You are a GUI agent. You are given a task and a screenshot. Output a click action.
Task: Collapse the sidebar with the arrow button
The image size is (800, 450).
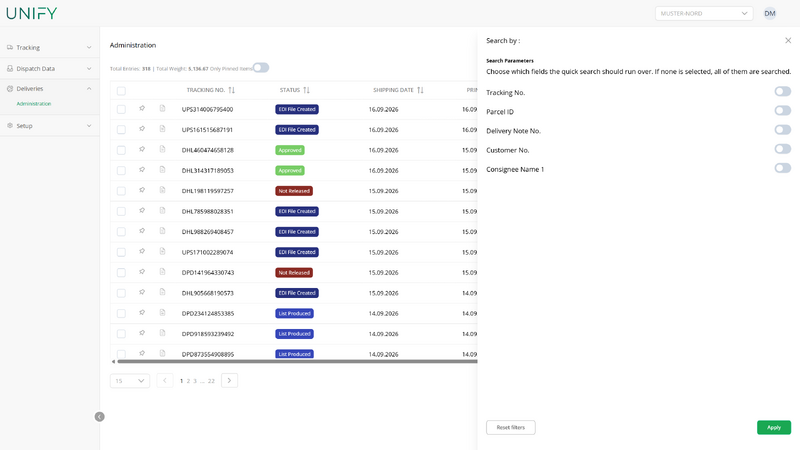pyautogui.click(x=99, y=417)
